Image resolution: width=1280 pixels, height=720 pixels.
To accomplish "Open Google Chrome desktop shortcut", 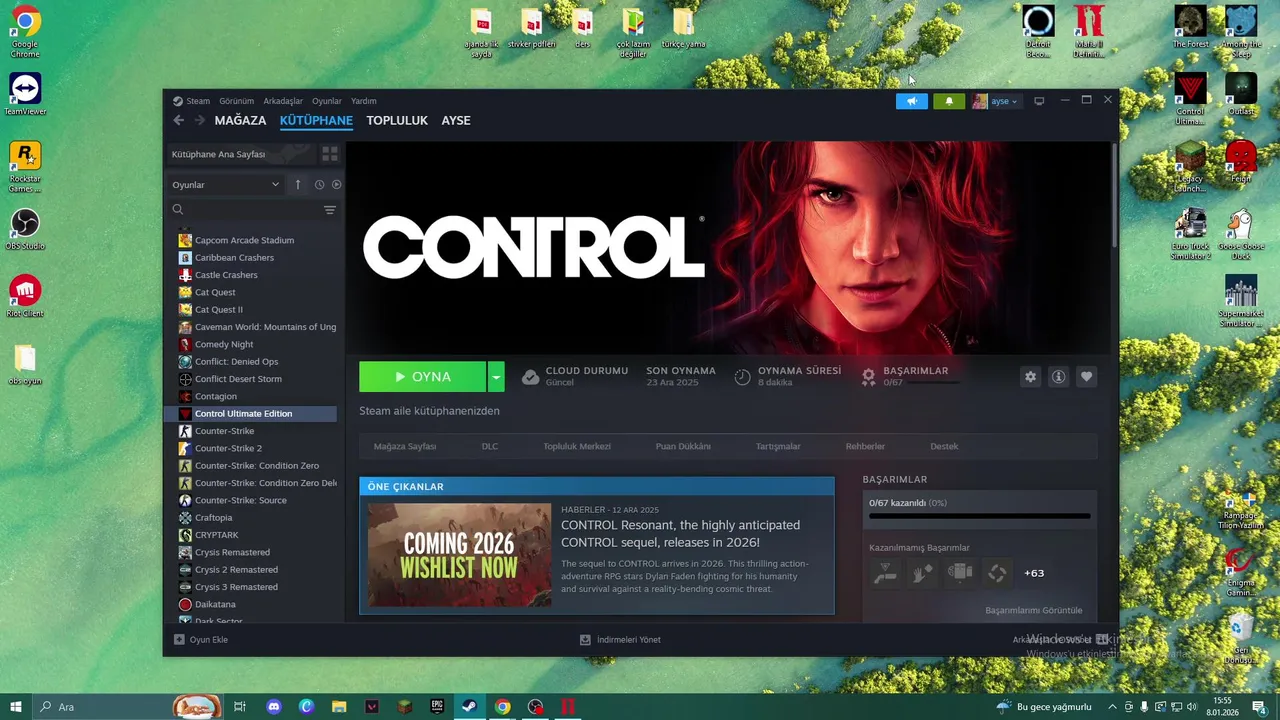I will point(25,32).
